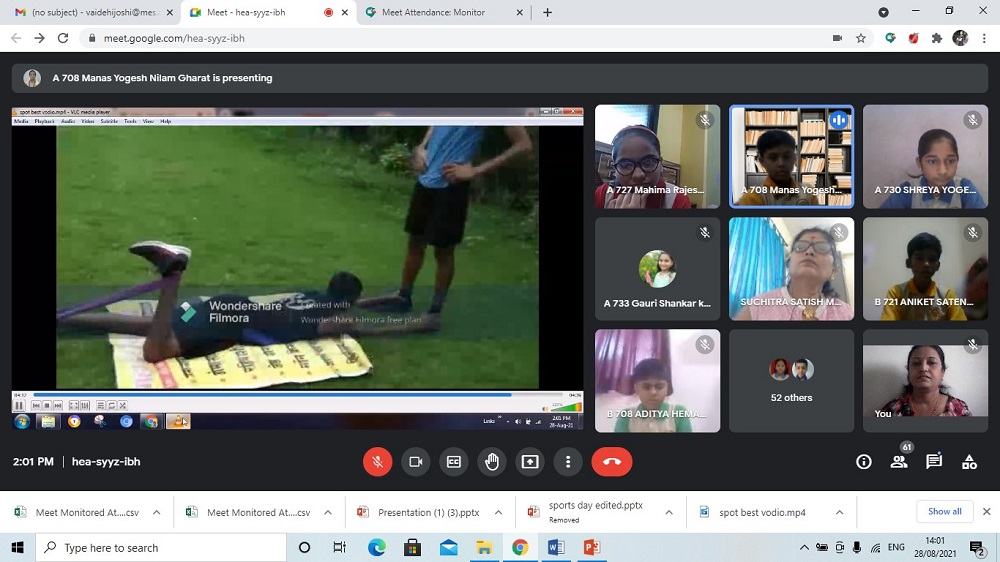Show the participants list
This screenshot has height=562, width=1000.
pos(899,462)
